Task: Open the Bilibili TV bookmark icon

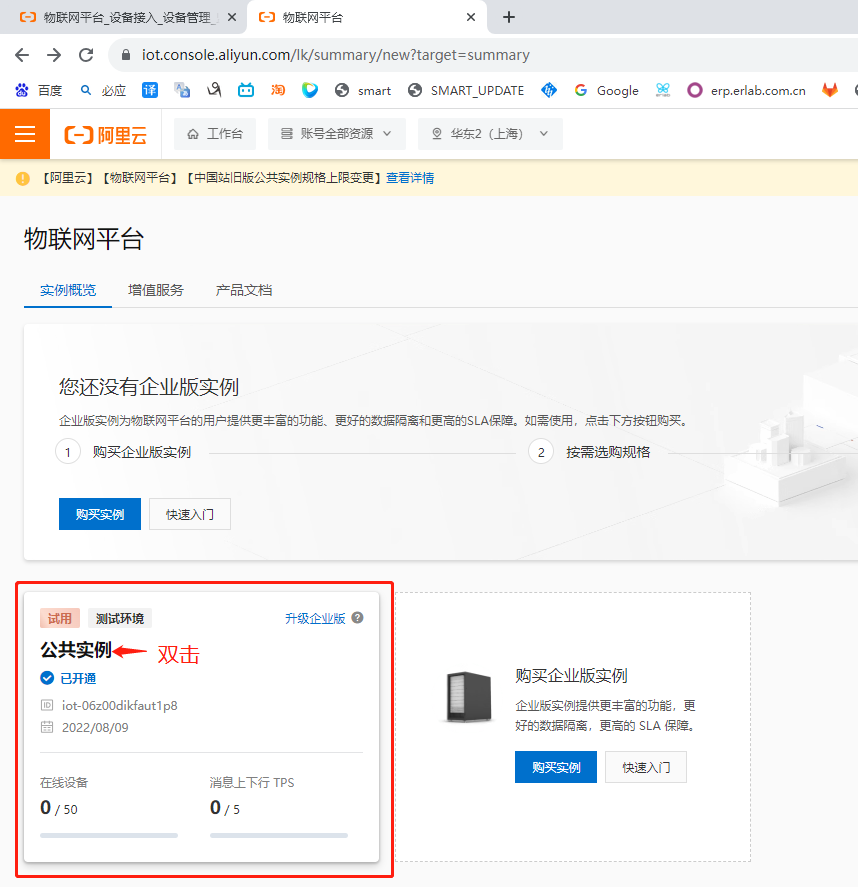Action: point(246,90)
